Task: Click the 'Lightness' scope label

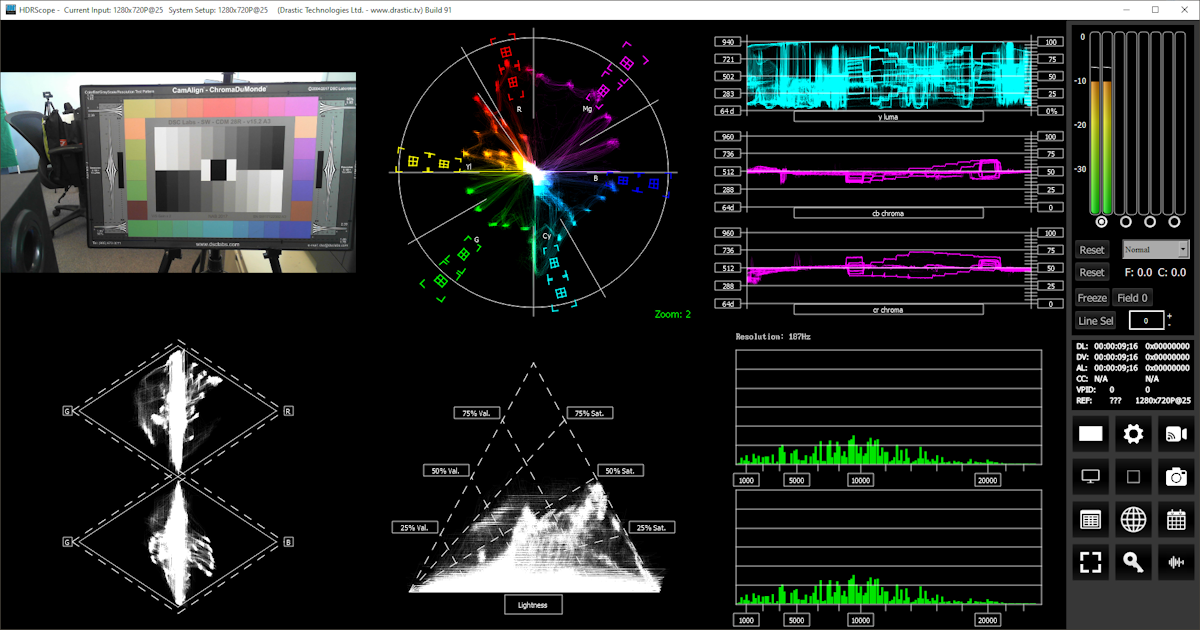Action: tap(533, 604)
